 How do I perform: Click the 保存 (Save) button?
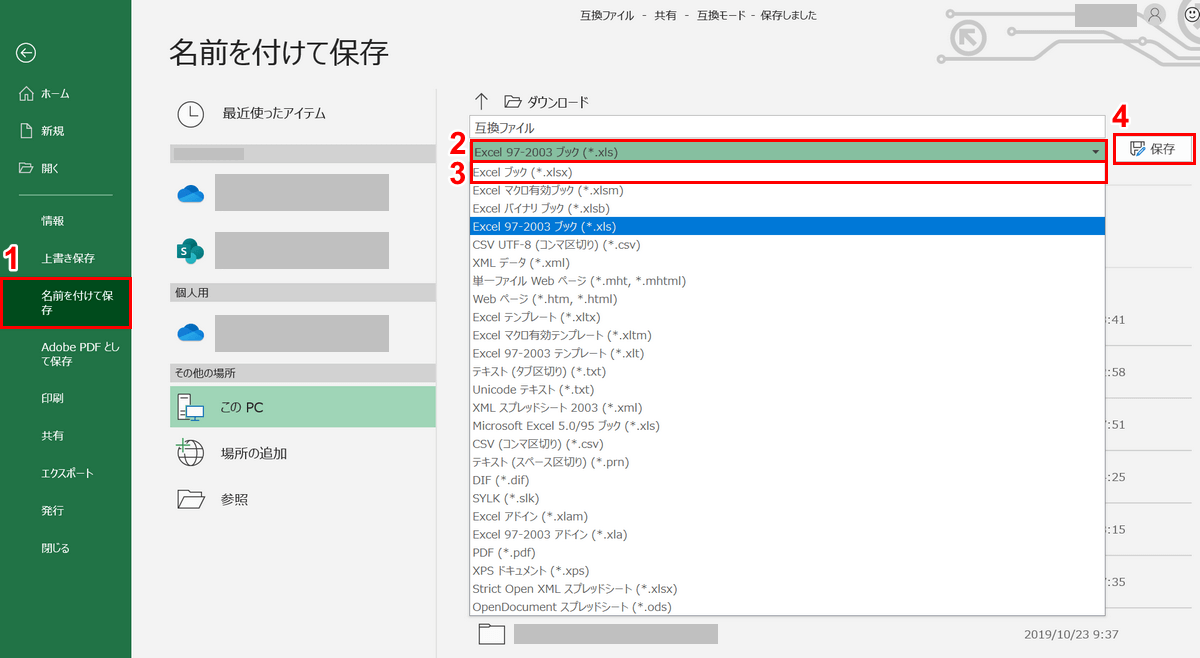pos(1154,149)
